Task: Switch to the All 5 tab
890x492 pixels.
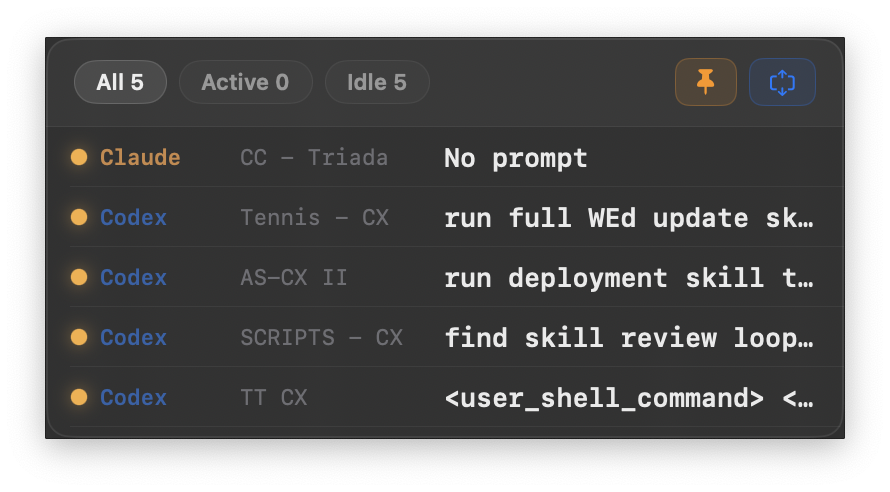Action: (120, 82)
